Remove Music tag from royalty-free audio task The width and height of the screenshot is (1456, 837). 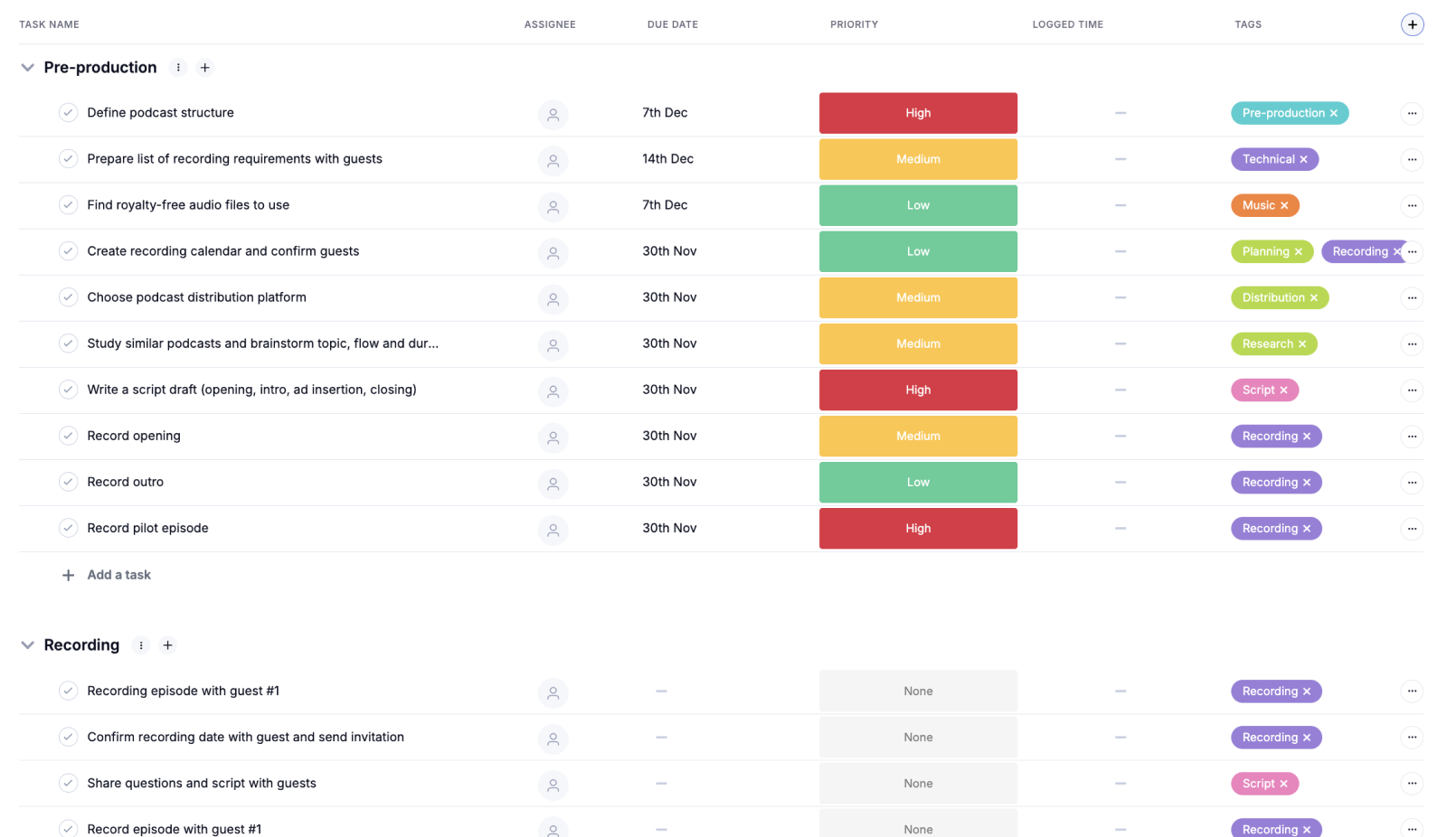[1284, 206]
